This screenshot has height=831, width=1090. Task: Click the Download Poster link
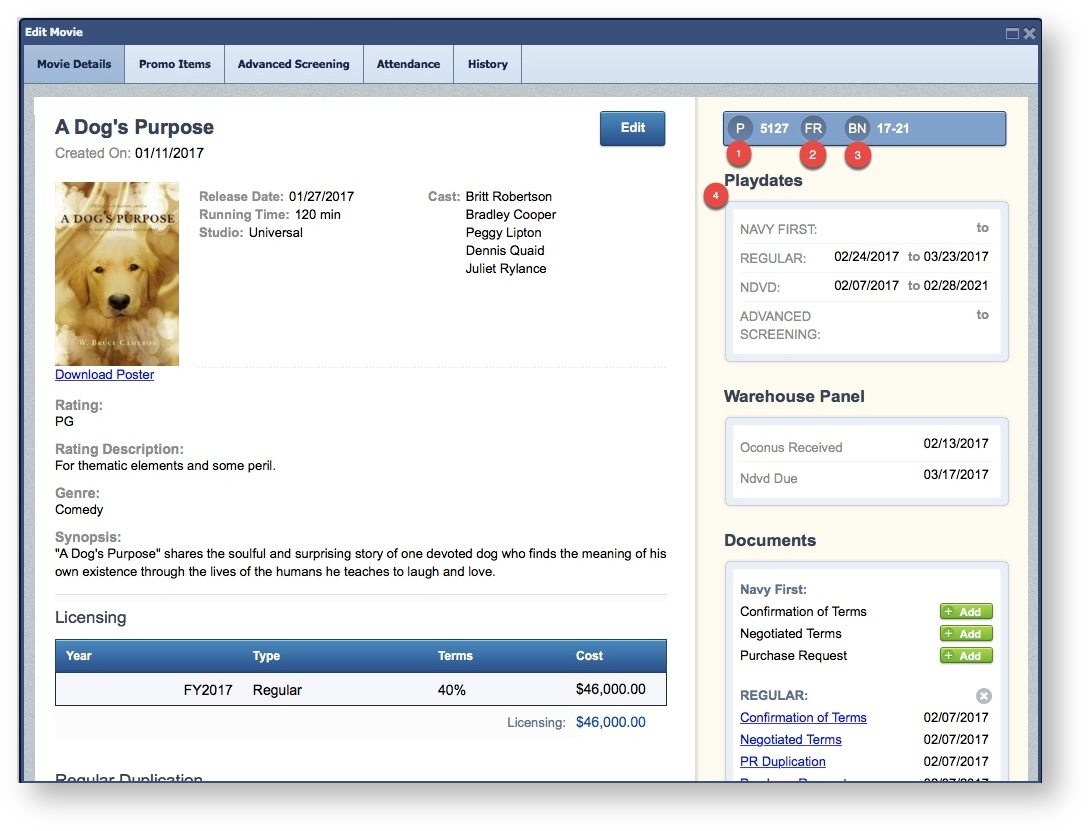pos(104,375)
